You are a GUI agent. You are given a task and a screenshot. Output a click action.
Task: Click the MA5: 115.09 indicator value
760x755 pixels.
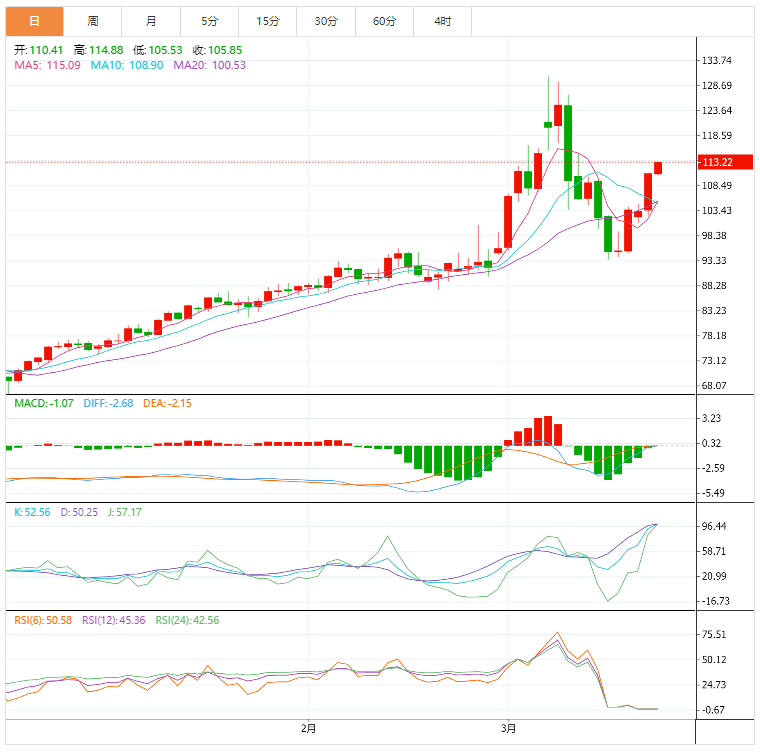(48, 65)
